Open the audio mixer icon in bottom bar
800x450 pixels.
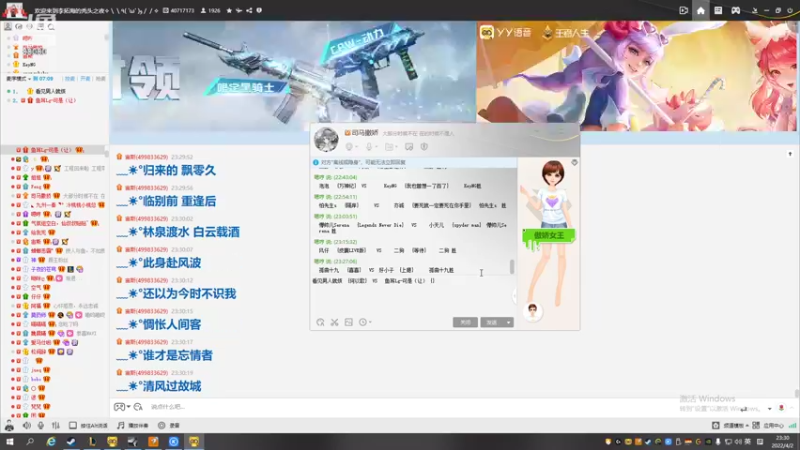click(56, 425)
